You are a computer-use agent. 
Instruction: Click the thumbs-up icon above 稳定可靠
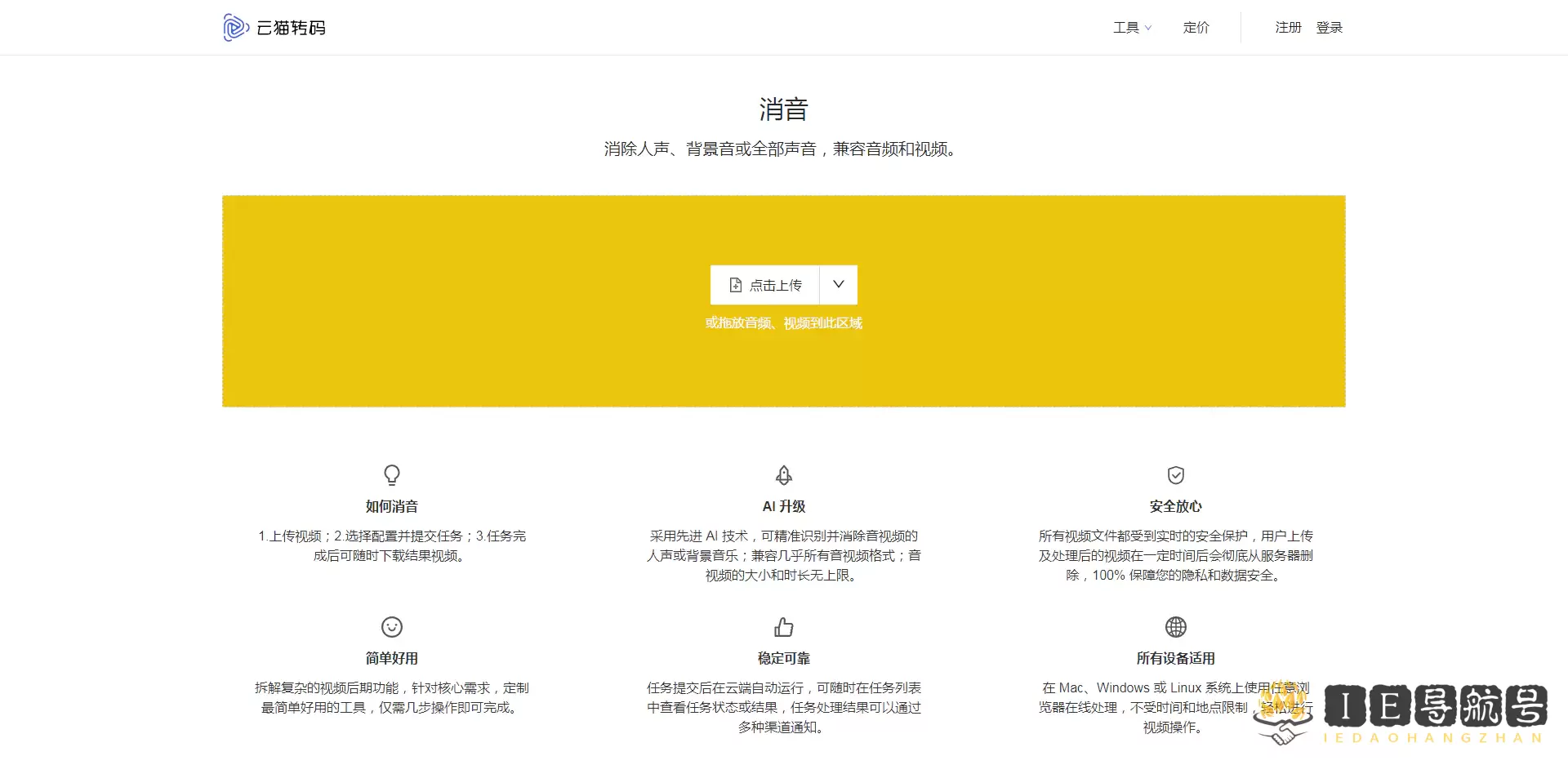click(784, 626)
